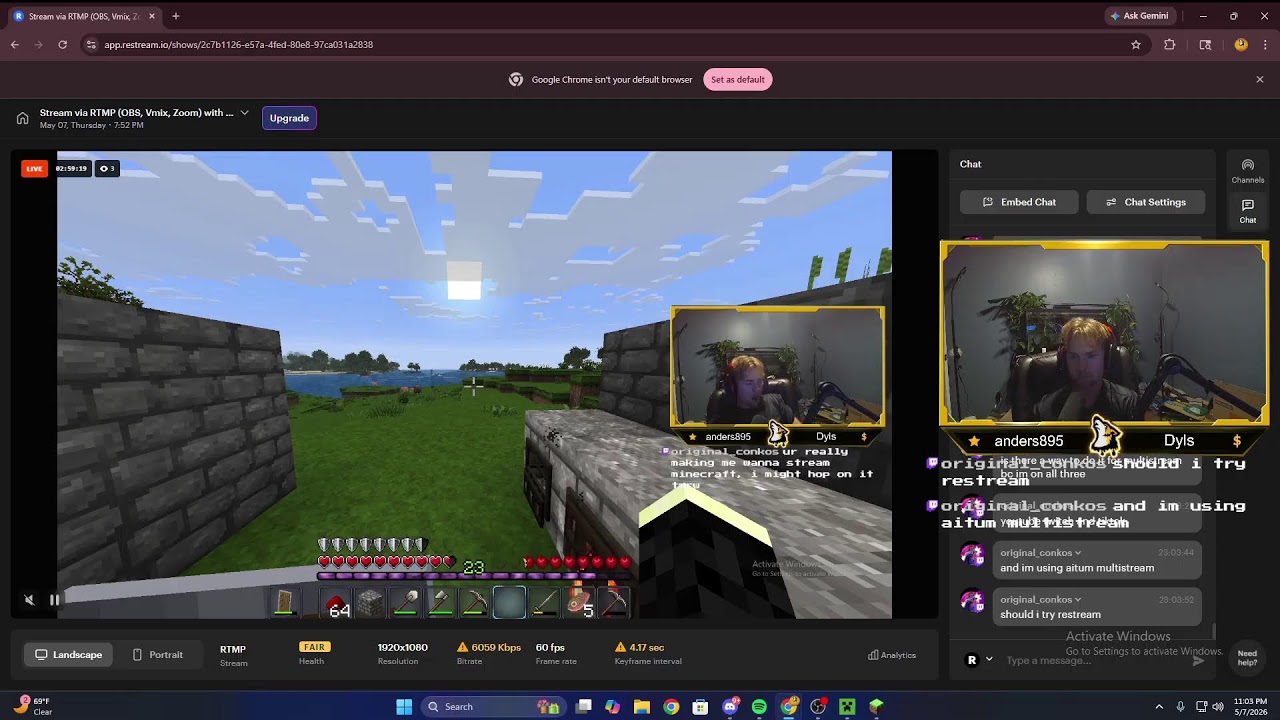The height and width of the screenshot is (720, 1280).
Task: Open Chat Settings
Action: [1145, 202]
